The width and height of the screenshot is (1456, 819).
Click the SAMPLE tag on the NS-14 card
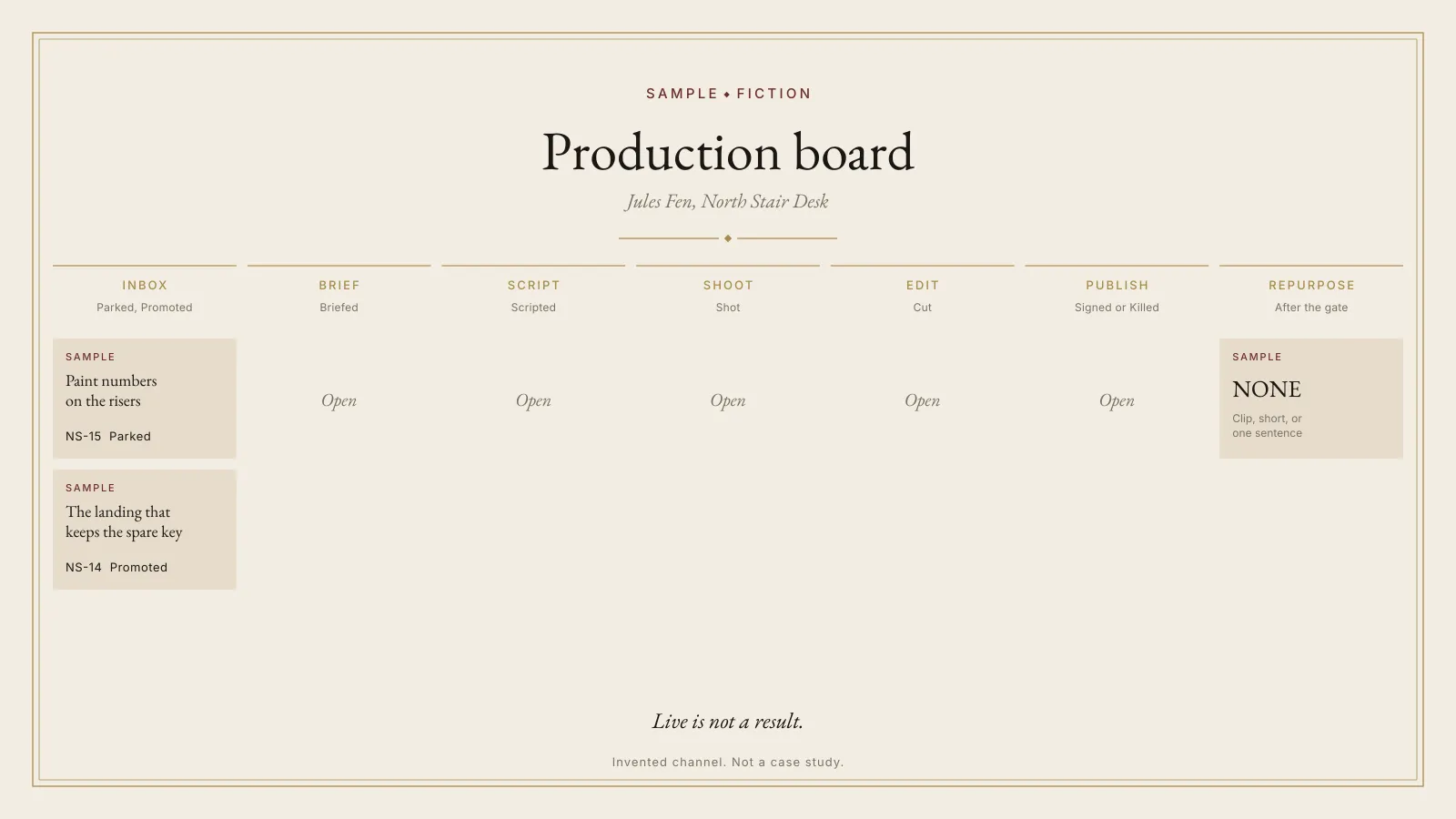click(90, 488)
